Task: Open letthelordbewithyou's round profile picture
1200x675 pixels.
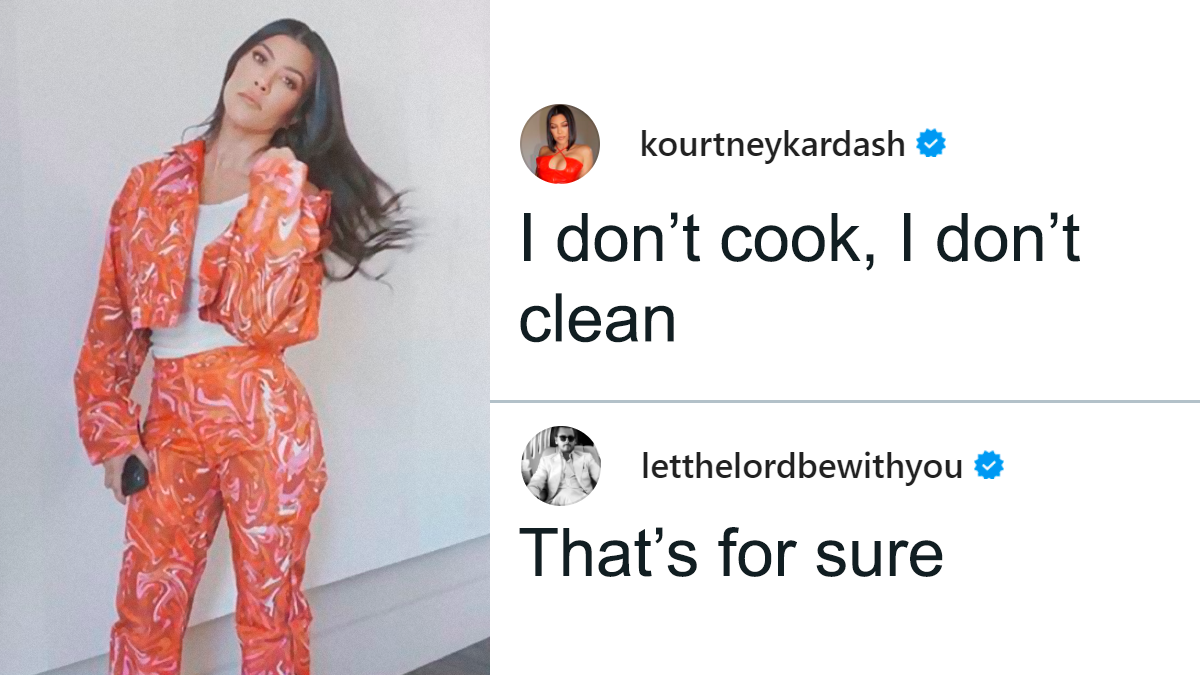Action: (559, 465)
